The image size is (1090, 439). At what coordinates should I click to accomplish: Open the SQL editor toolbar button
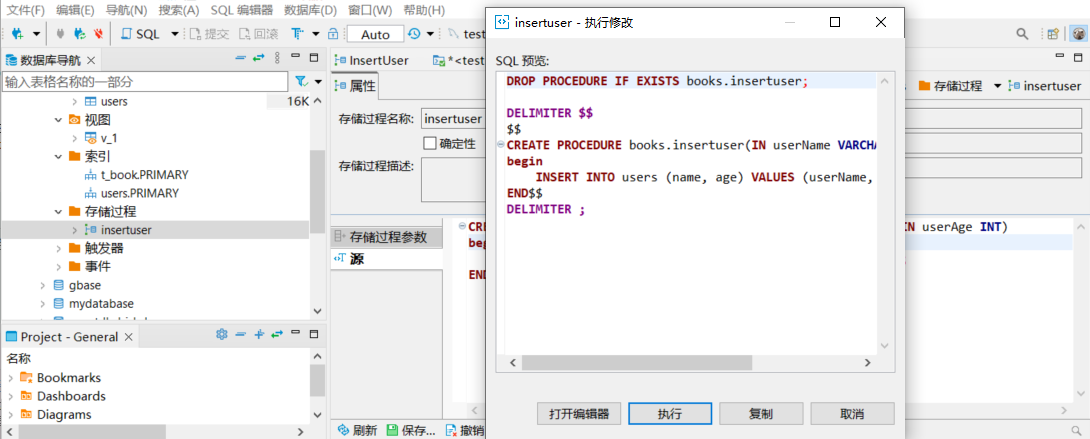click(140, 34)
